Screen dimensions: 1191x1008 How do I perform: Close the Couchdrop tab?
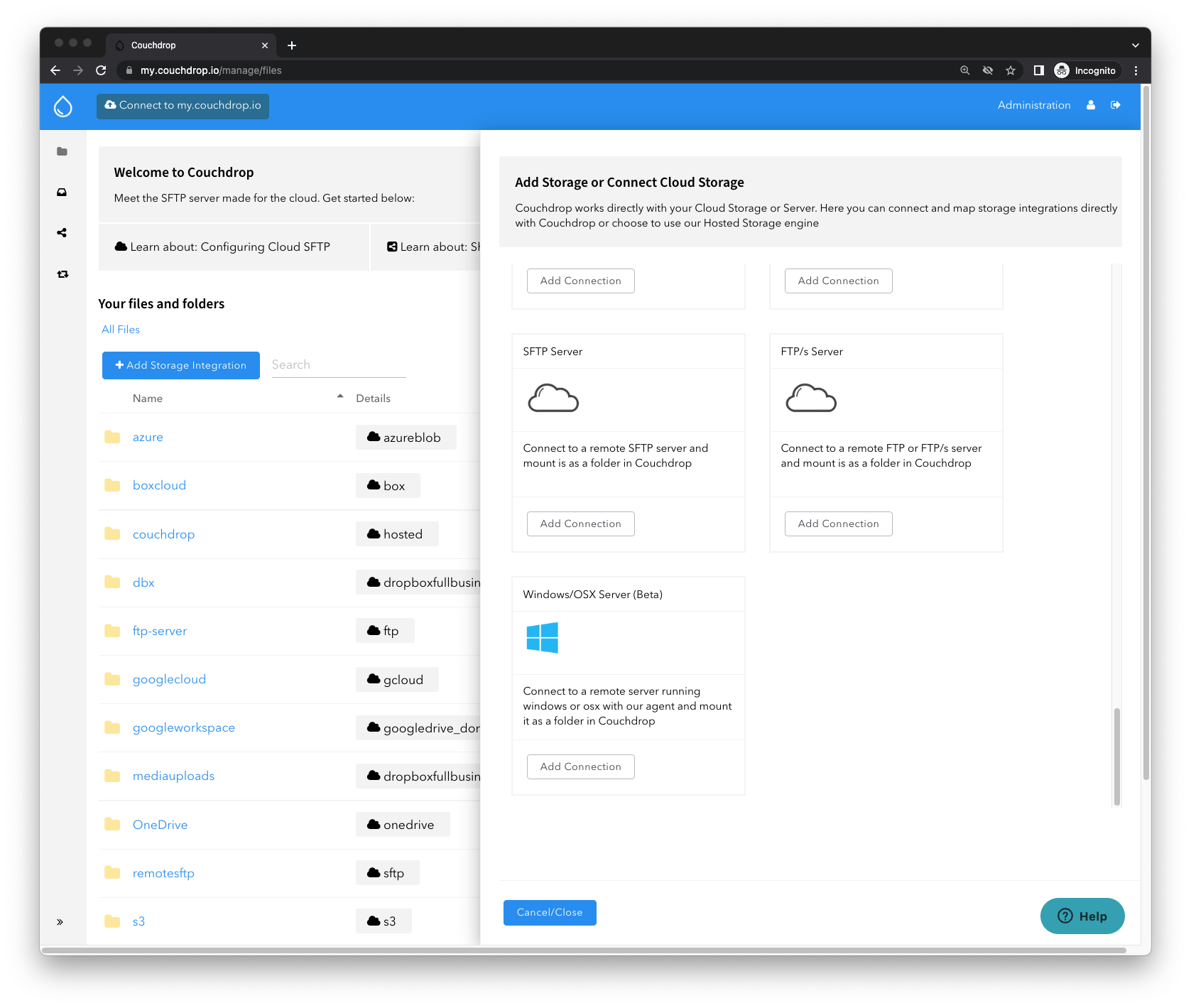pos(265,45)
